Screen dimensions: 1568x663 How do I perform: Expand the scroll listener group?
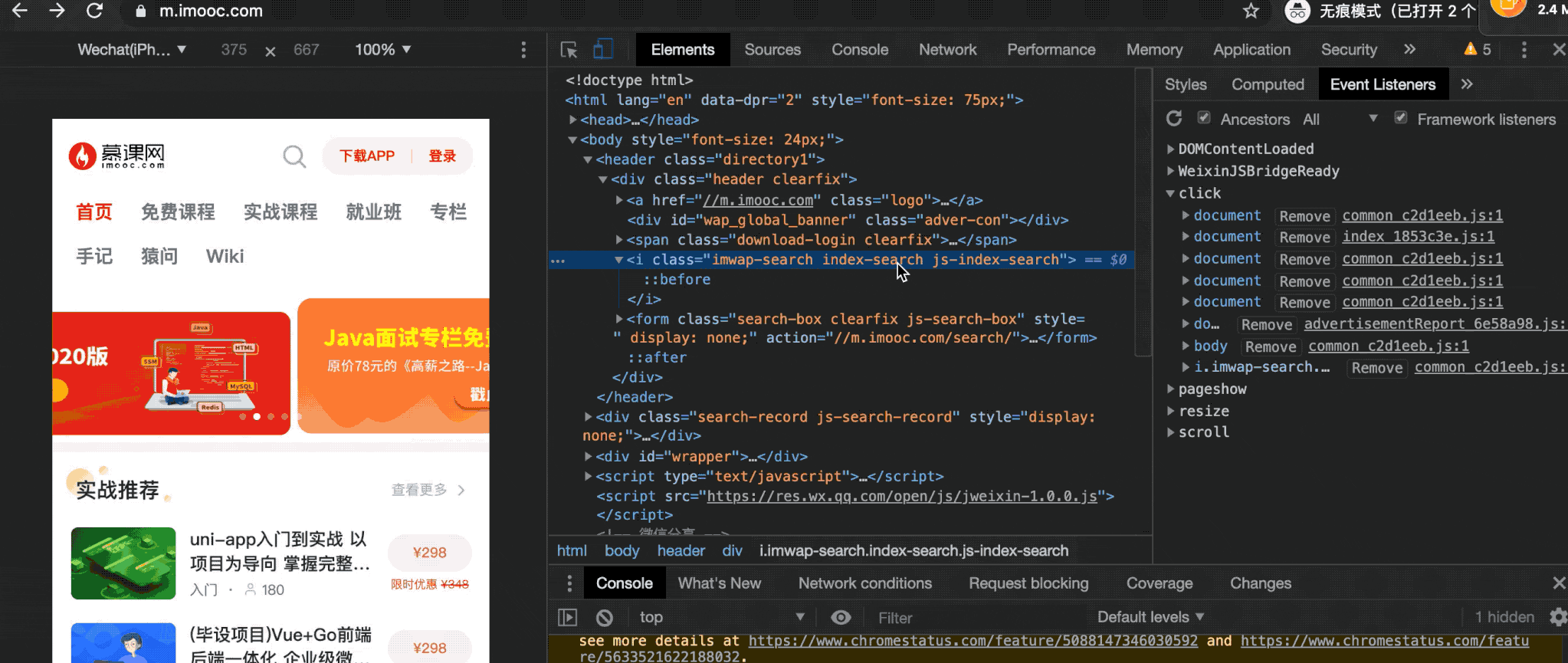pos(1170,432)
